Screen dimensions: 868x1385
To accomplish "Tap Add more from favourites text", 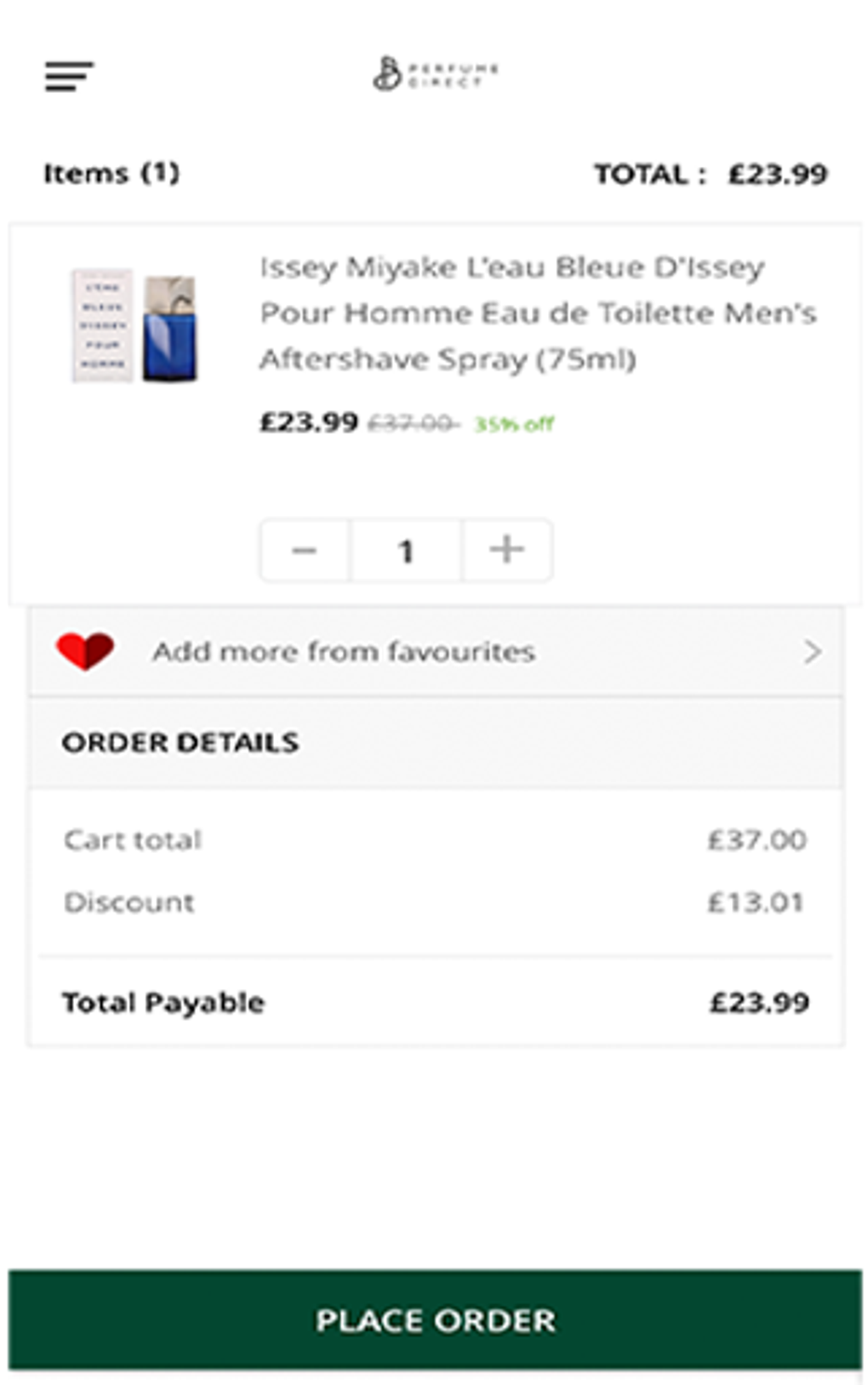I will pyautogui.click(x=343, y=652).
